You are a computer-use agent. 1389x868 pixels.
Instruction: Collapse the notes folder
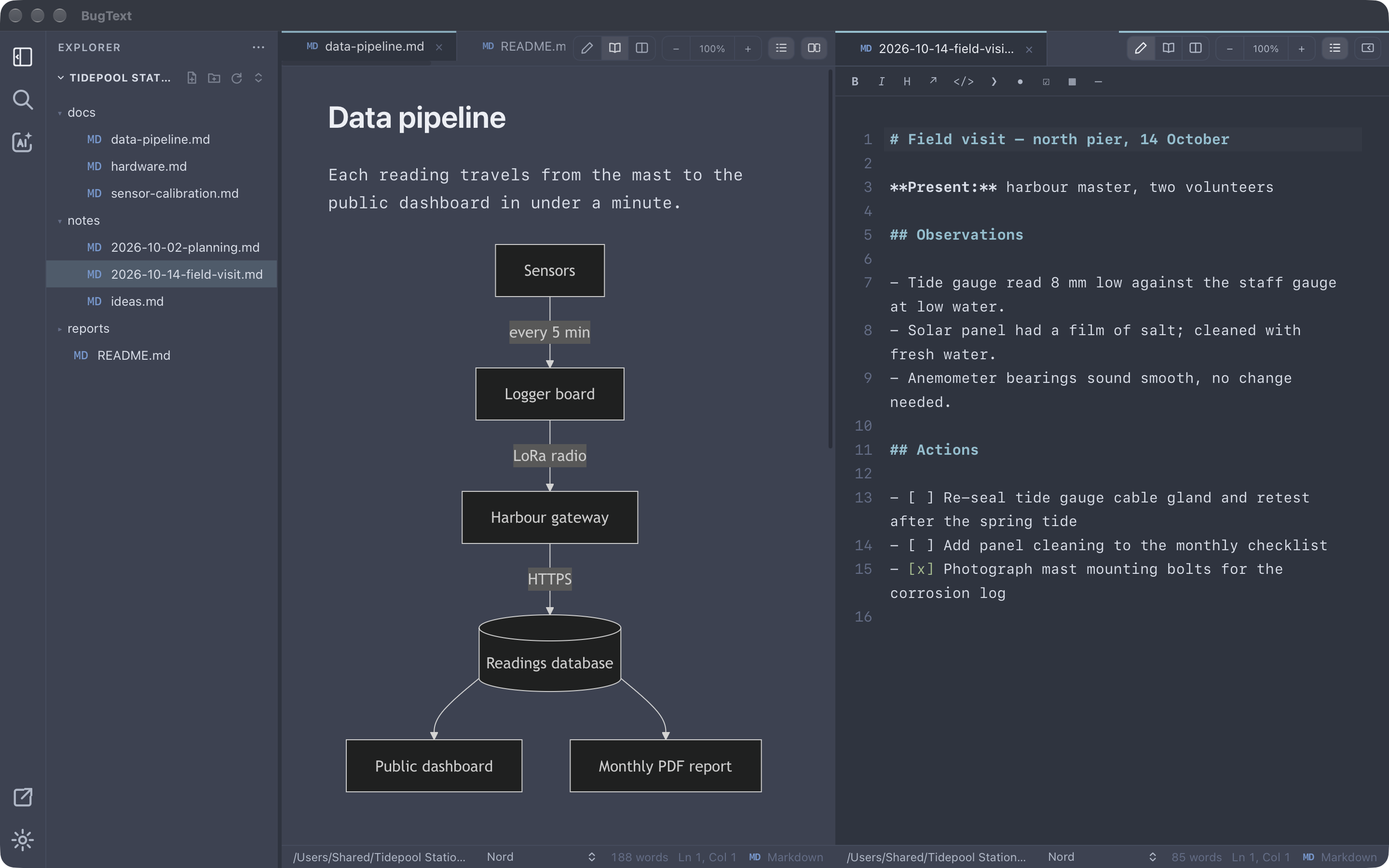[x=161, y=220]
